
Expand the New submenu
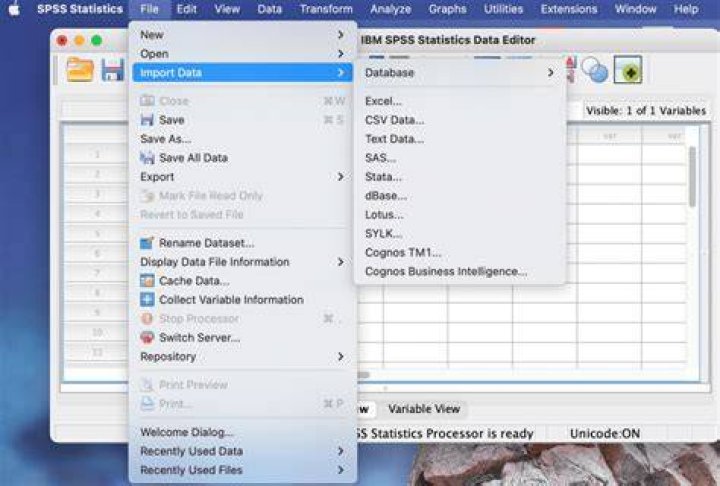pos(242,34)
